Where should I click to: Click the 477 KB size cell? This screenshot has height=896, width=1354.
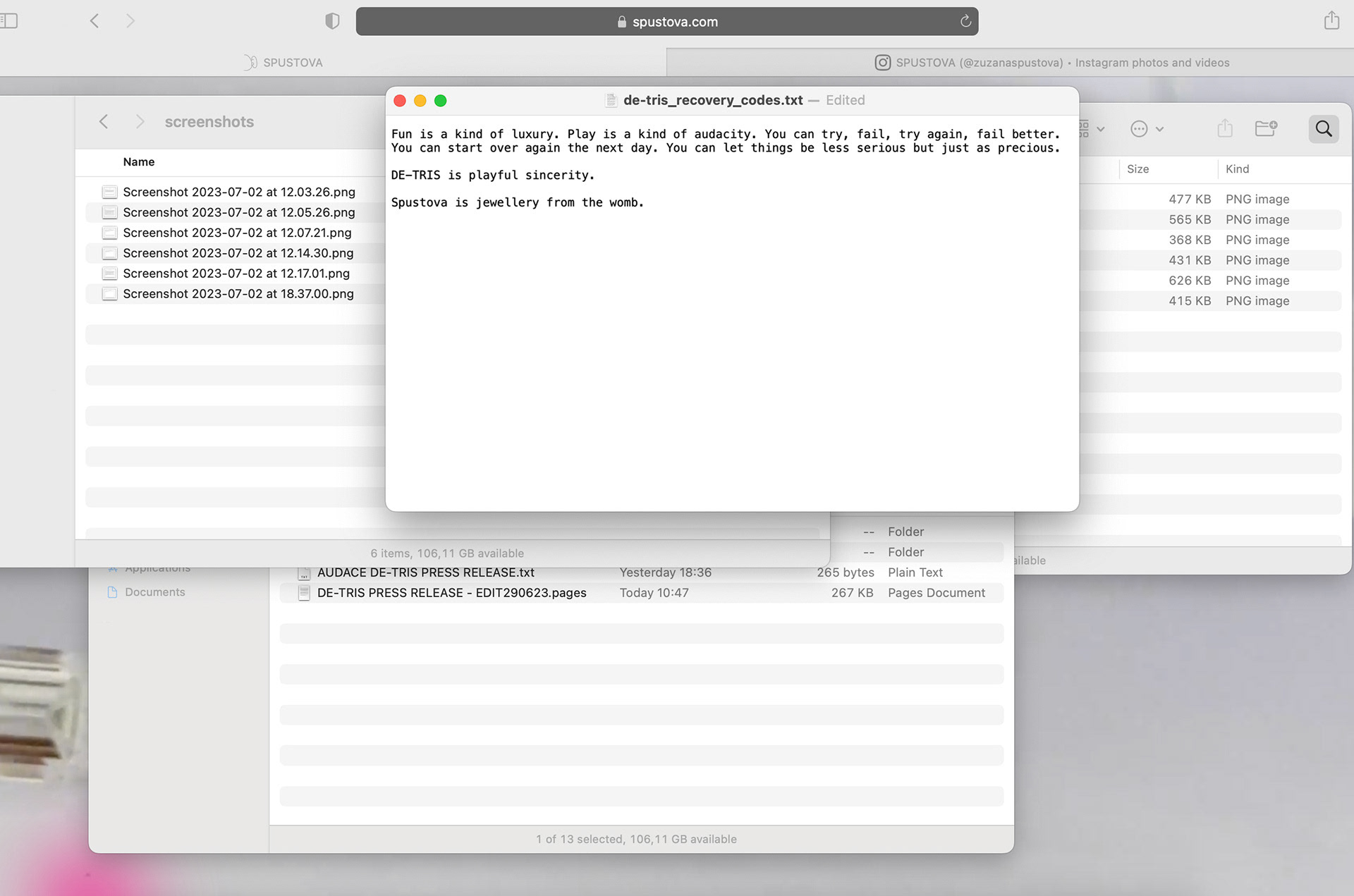pyautogui.click(x=1189, y=200)
